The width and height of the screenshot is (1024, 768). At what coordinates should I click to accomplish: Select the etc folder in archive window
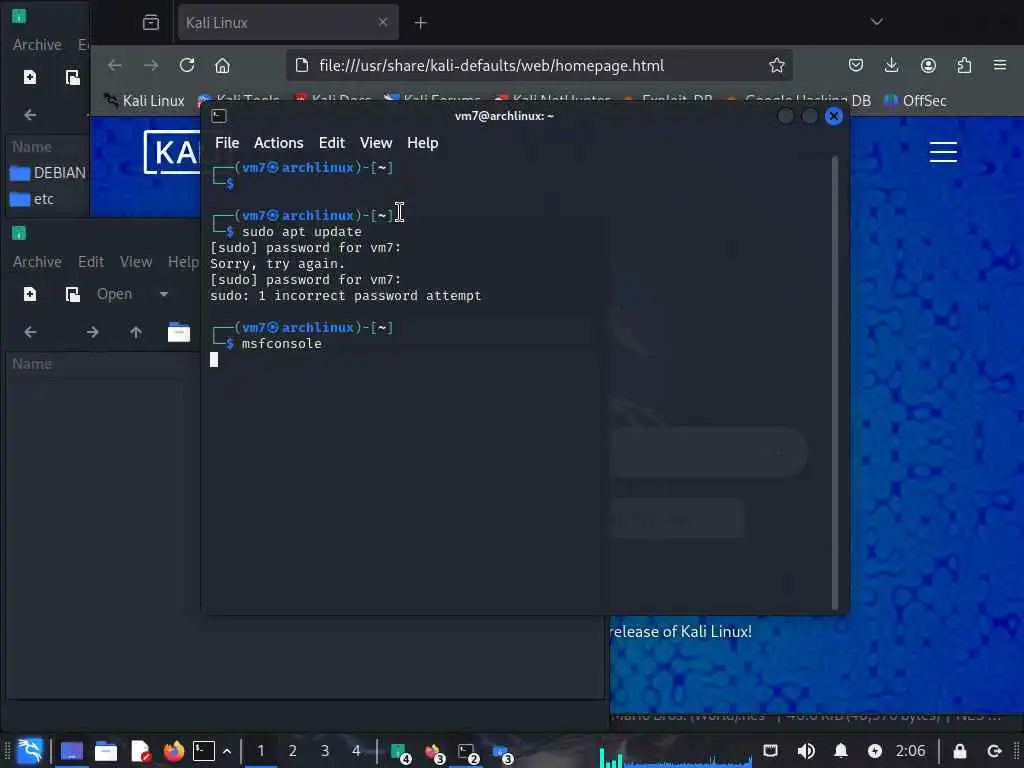[32, 199]
